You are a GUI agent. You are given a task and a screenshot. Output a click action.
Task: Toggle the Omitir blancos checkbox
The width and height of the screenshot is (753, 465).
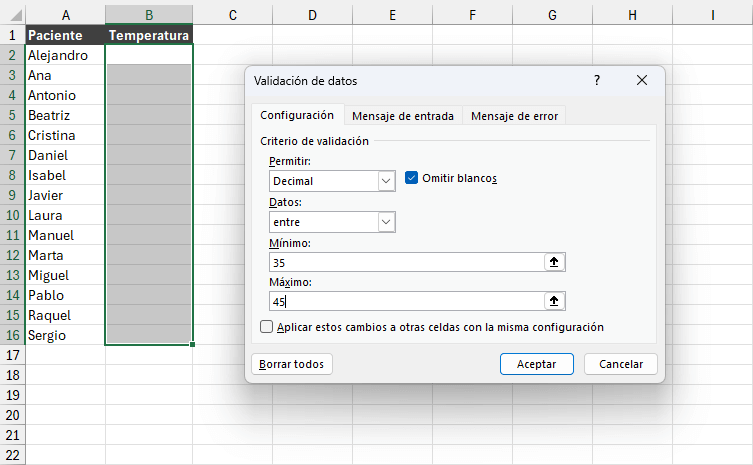[x=411, y=178]
